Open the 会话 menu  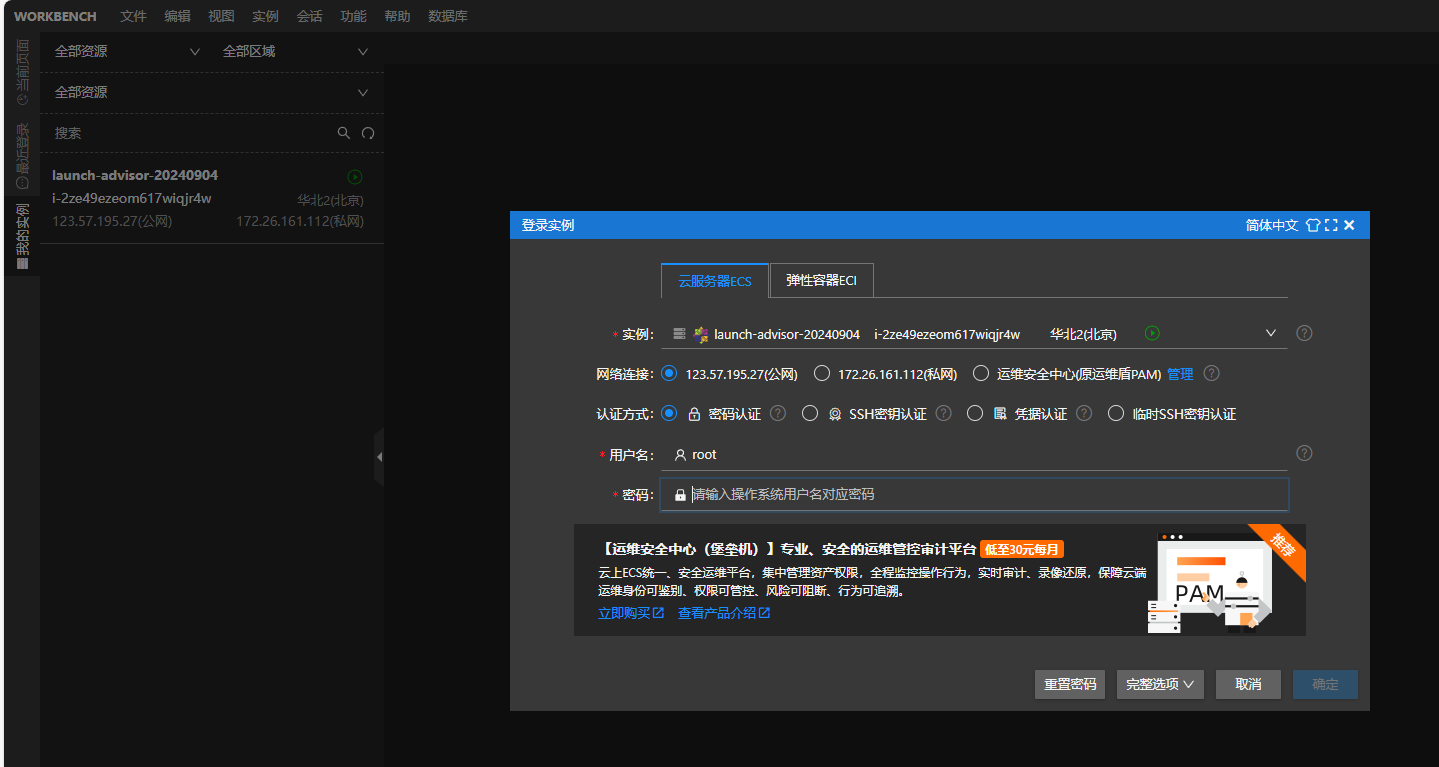click(x=309, y=16)
